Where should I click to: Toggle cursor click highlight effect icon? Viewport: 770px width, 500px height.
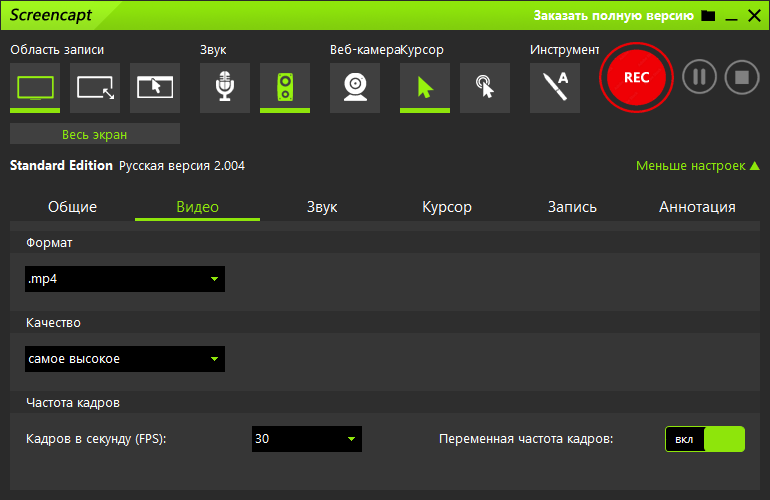pyautogui.click(x=485, y=87)
